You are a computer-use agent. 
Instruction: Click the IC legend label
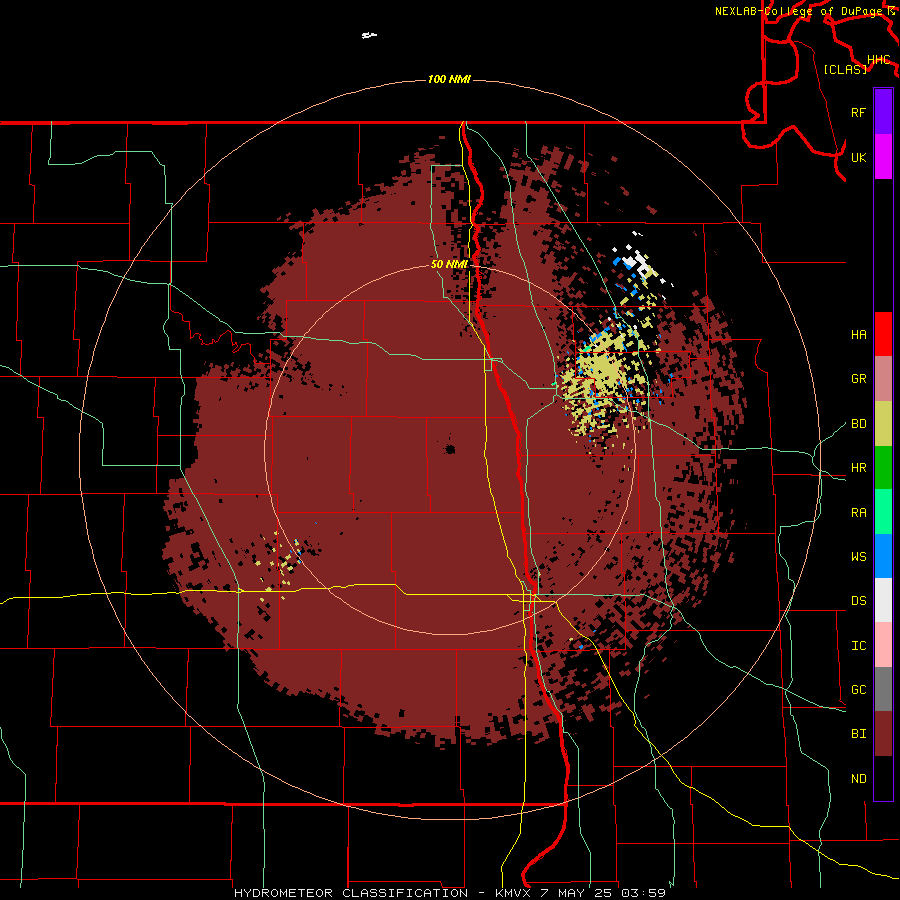tap(859, 646)
